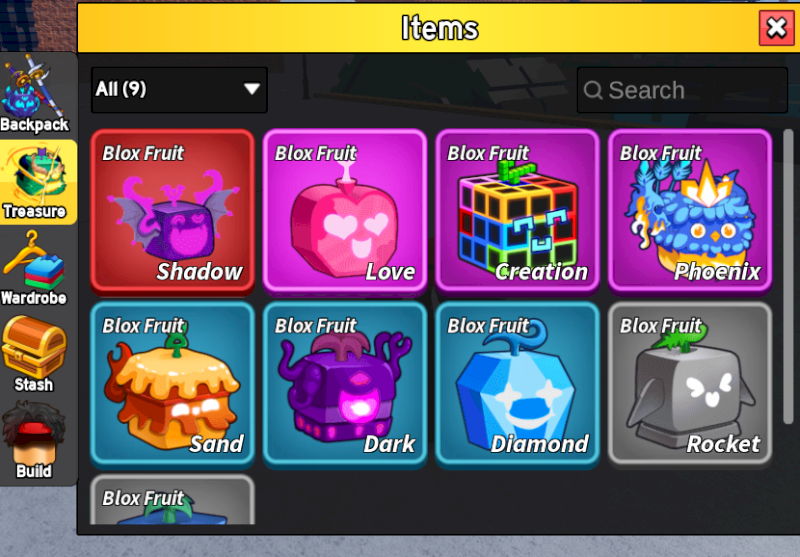
Task: Select the Diamond Blox Fruit item
Action: 517,384
